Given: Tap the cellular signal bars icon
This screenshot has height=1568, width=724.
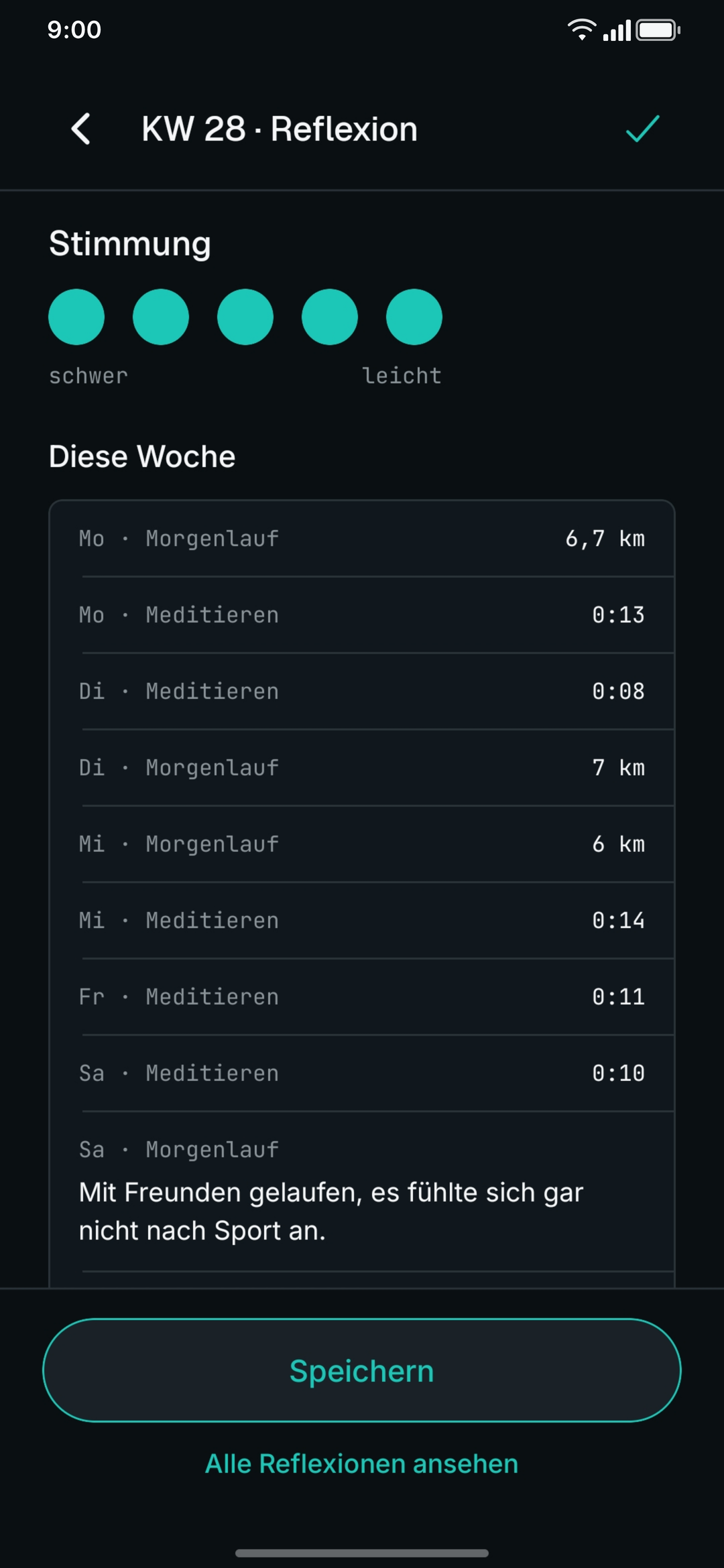Looking at the screenshot, I should coord(617,30).
